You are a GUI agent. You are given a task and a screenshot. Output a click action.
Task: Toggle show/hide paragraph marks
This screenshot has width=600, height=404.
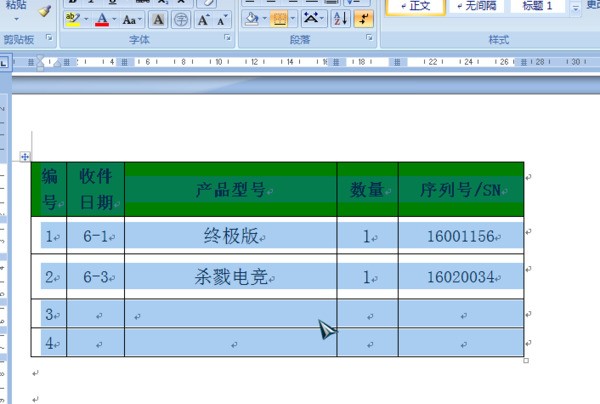point(364,19)
